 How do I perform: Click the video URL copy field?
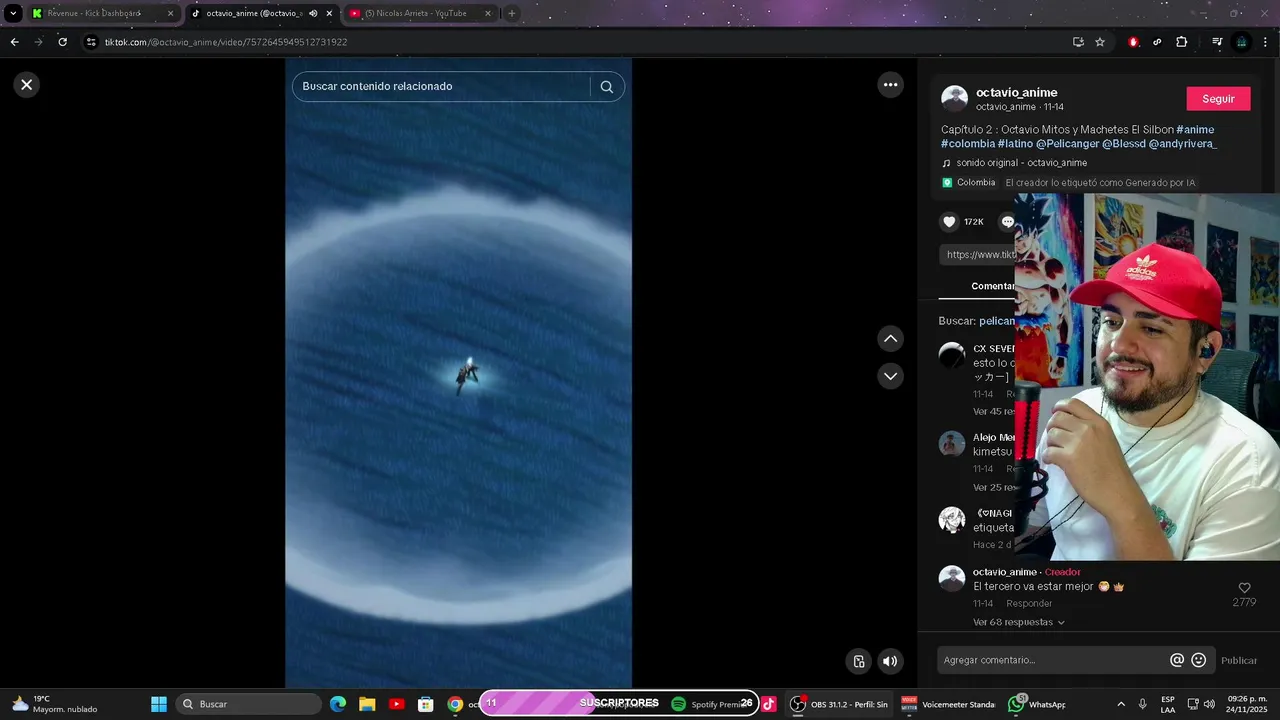click(978, 255)
